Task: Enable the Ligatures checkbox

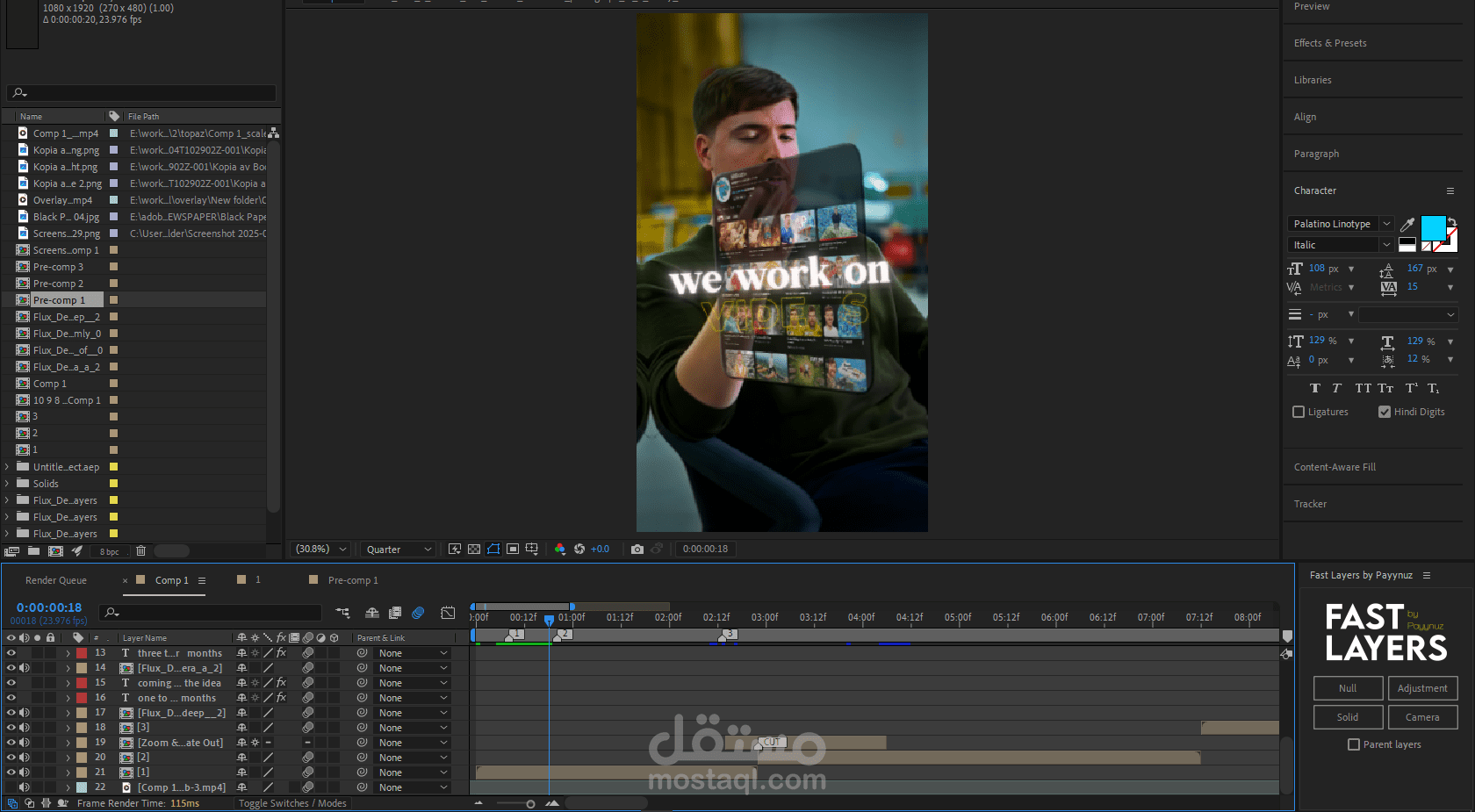Action: point(1299,412)
